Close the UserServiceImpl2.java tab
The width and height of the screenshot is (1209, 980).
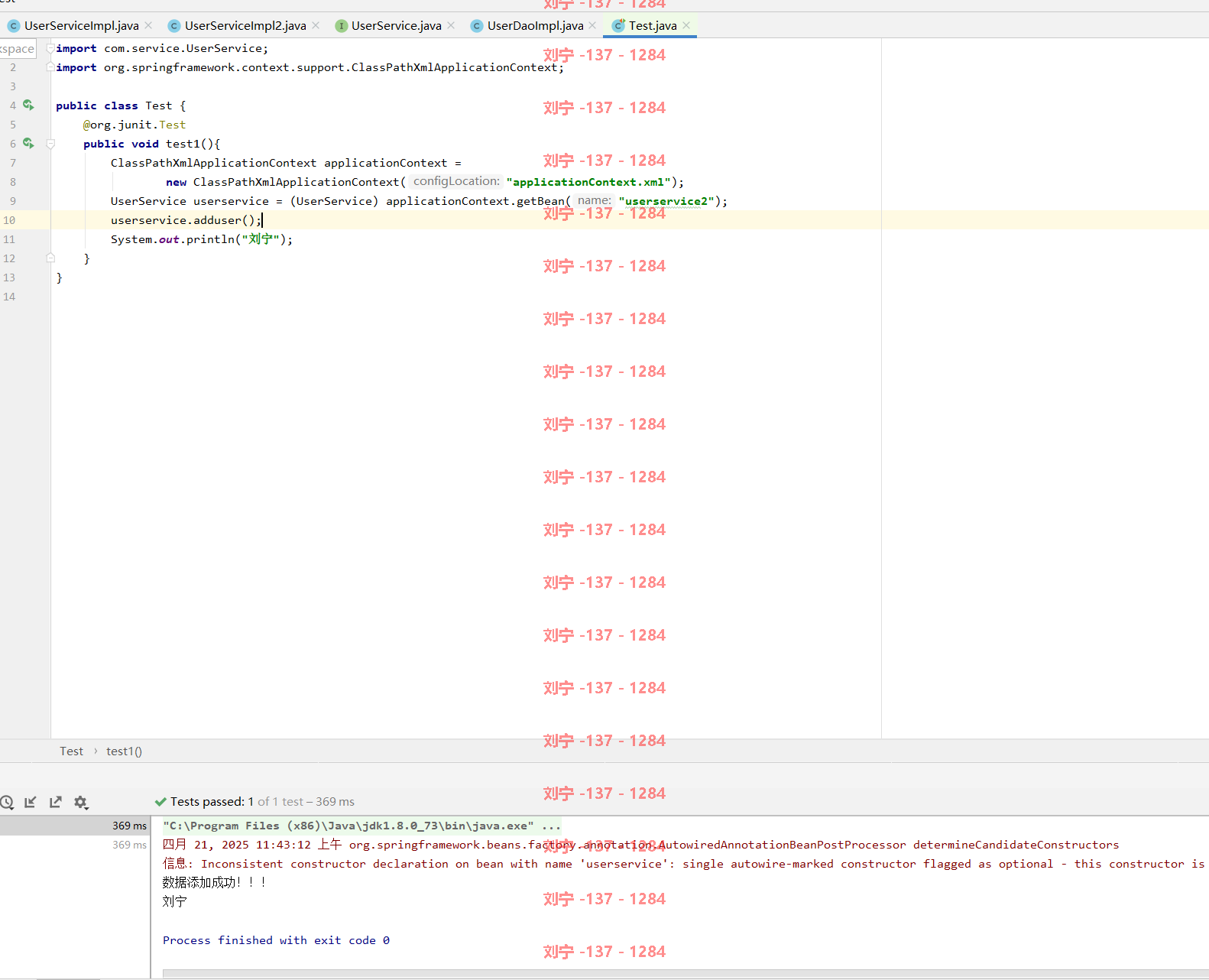(316, 25)
